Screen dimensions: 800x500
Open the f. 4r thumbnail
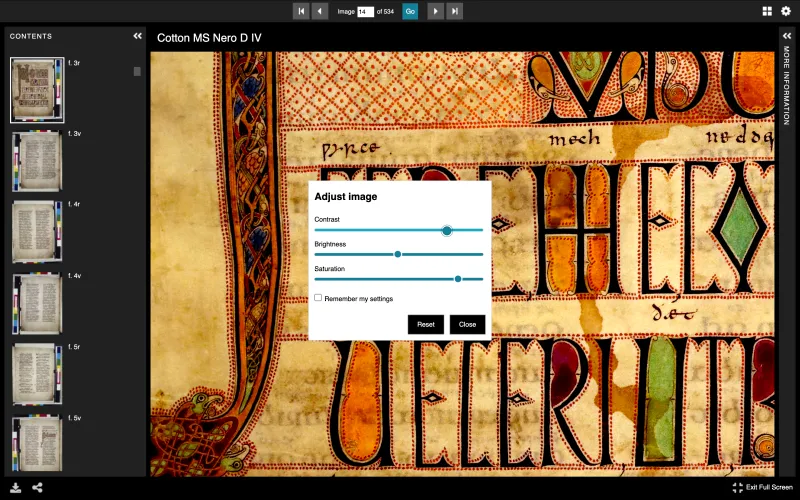point(37,231)
